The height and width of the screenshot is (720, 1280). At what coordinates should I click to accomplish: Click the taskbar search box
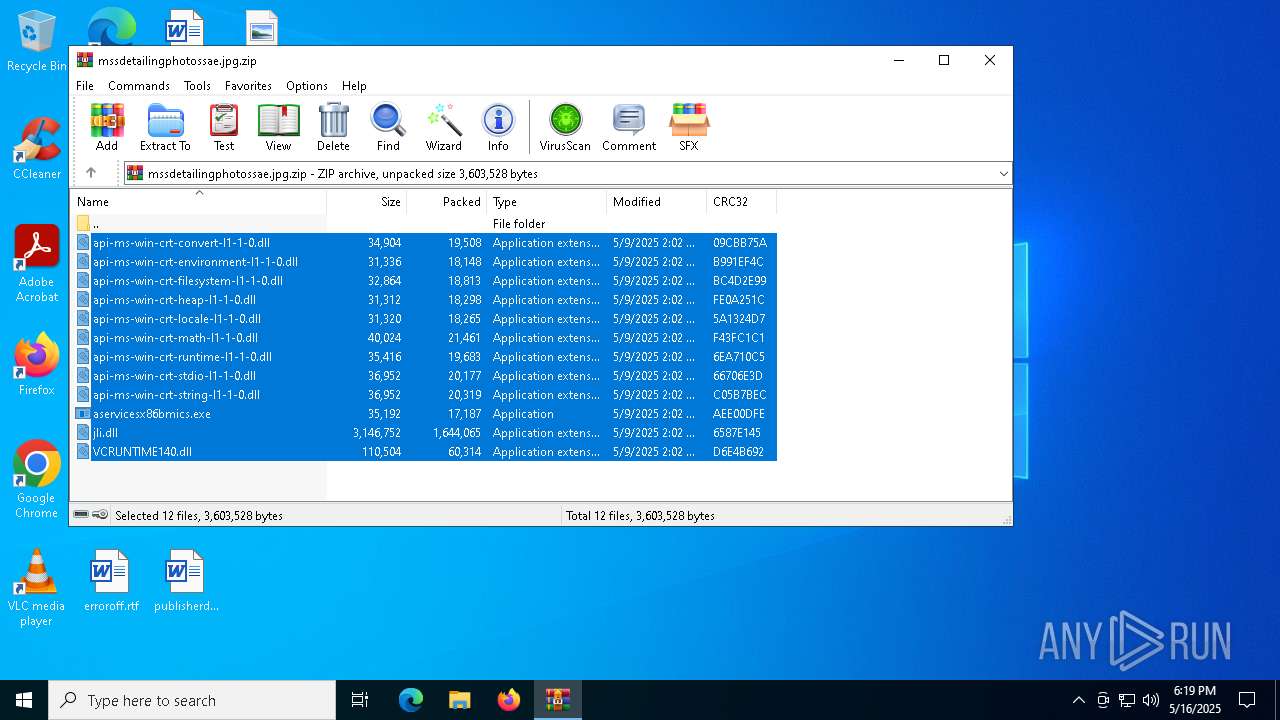click(192, 700)
